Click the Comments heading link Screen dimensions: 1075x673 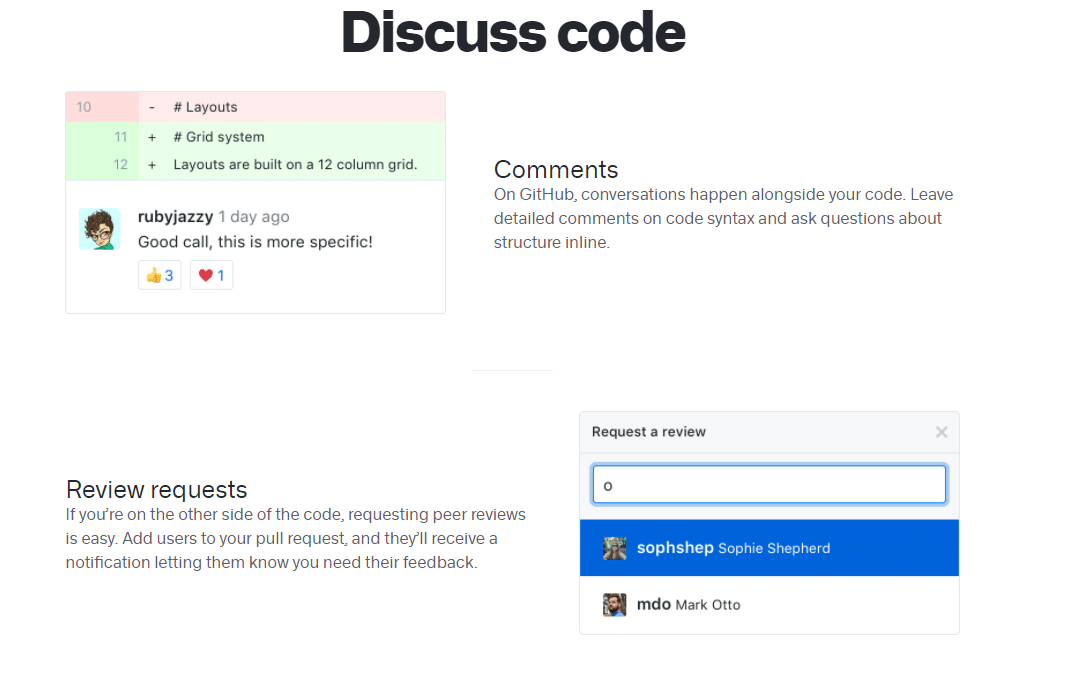(555, 170)
